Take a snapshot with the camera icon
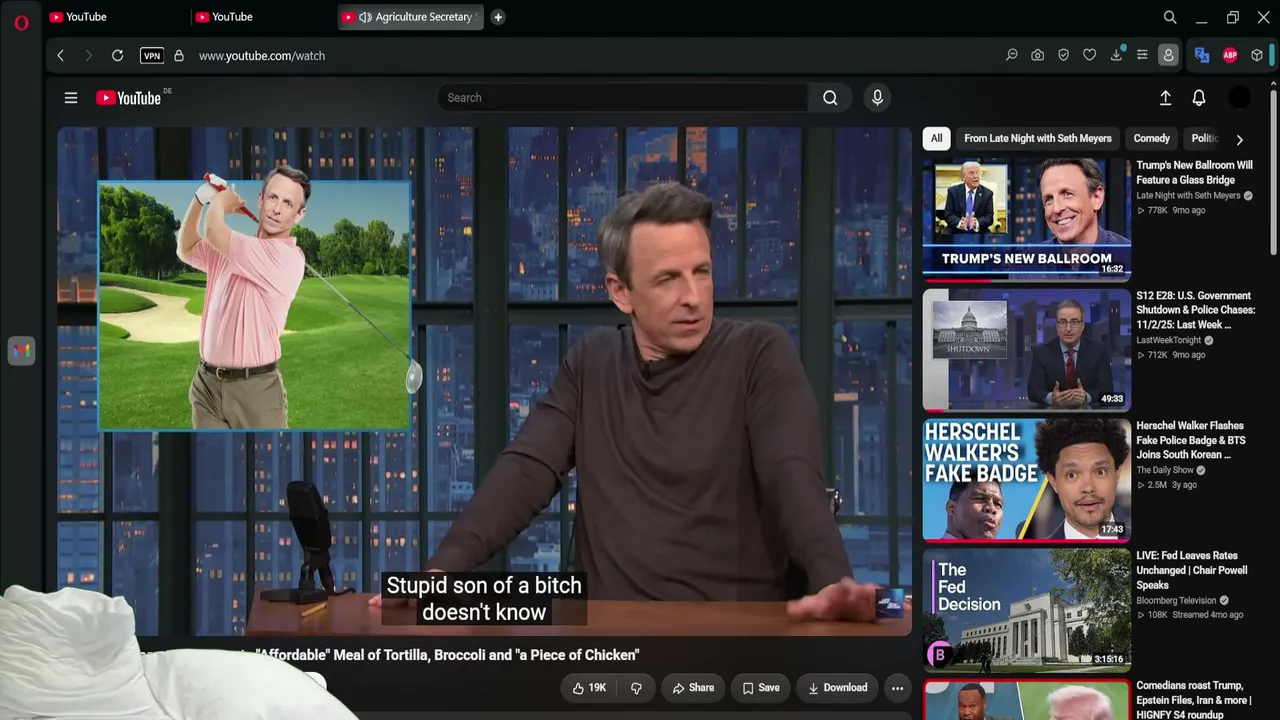This screenshot has width=1280, height=720. click(1038, 56)
